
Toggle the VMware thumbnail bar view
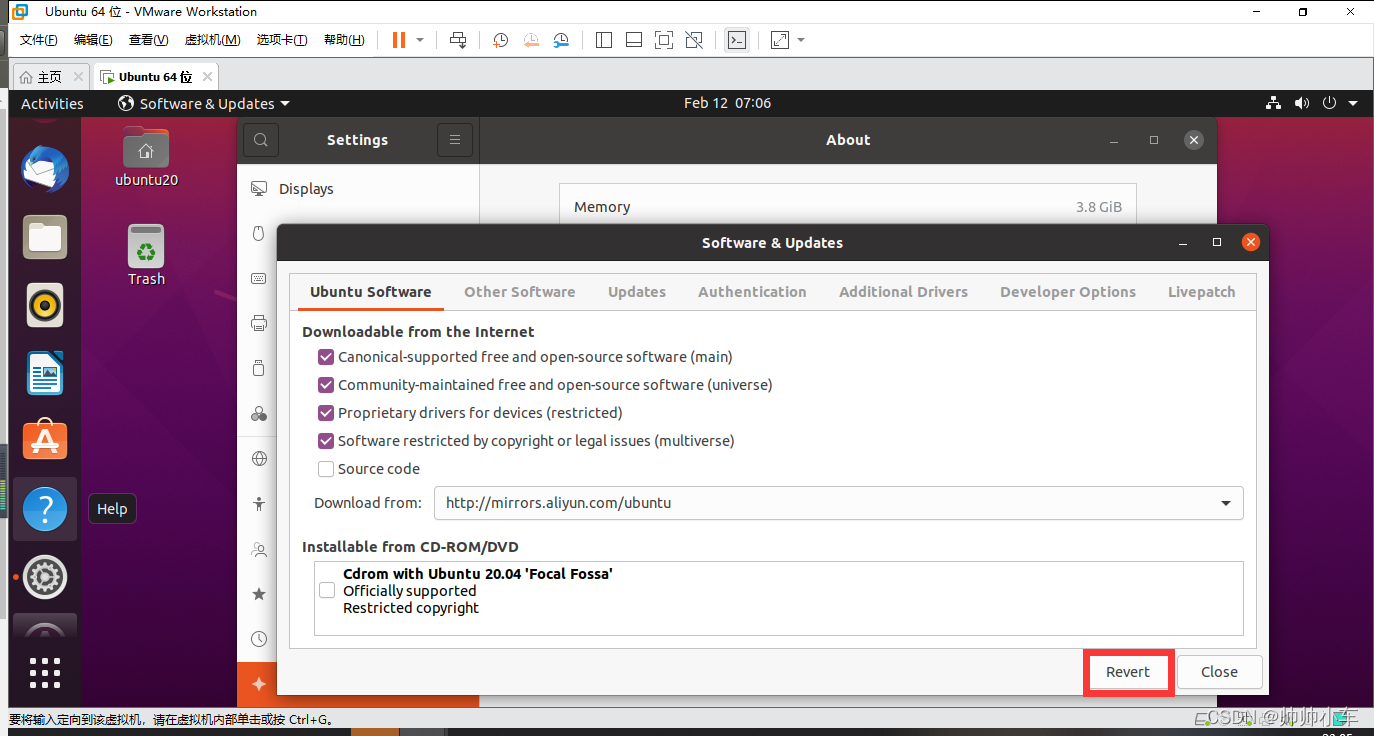(x=633, y=40)
